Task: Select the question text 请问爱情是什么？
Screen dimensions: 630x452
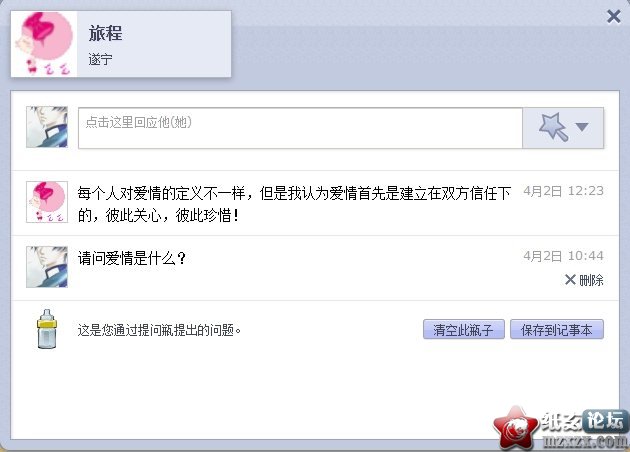Action: point(132,258)
